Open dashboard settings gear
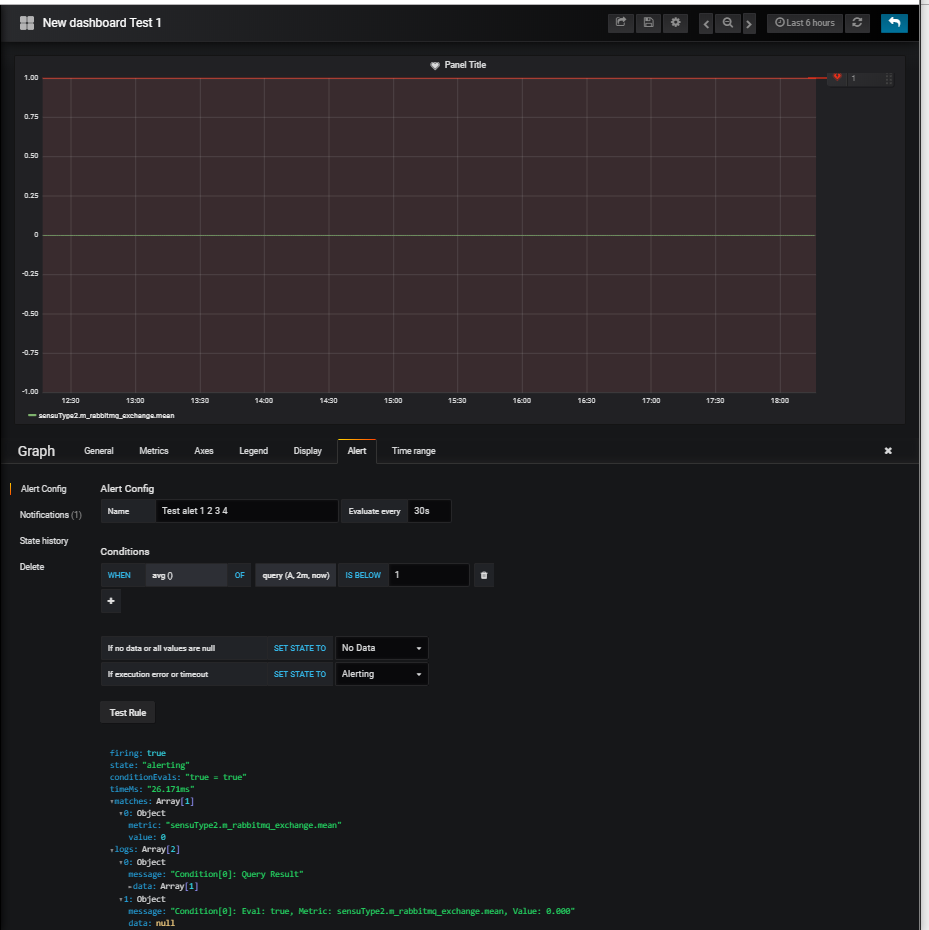929x930 pixels. 675,22
